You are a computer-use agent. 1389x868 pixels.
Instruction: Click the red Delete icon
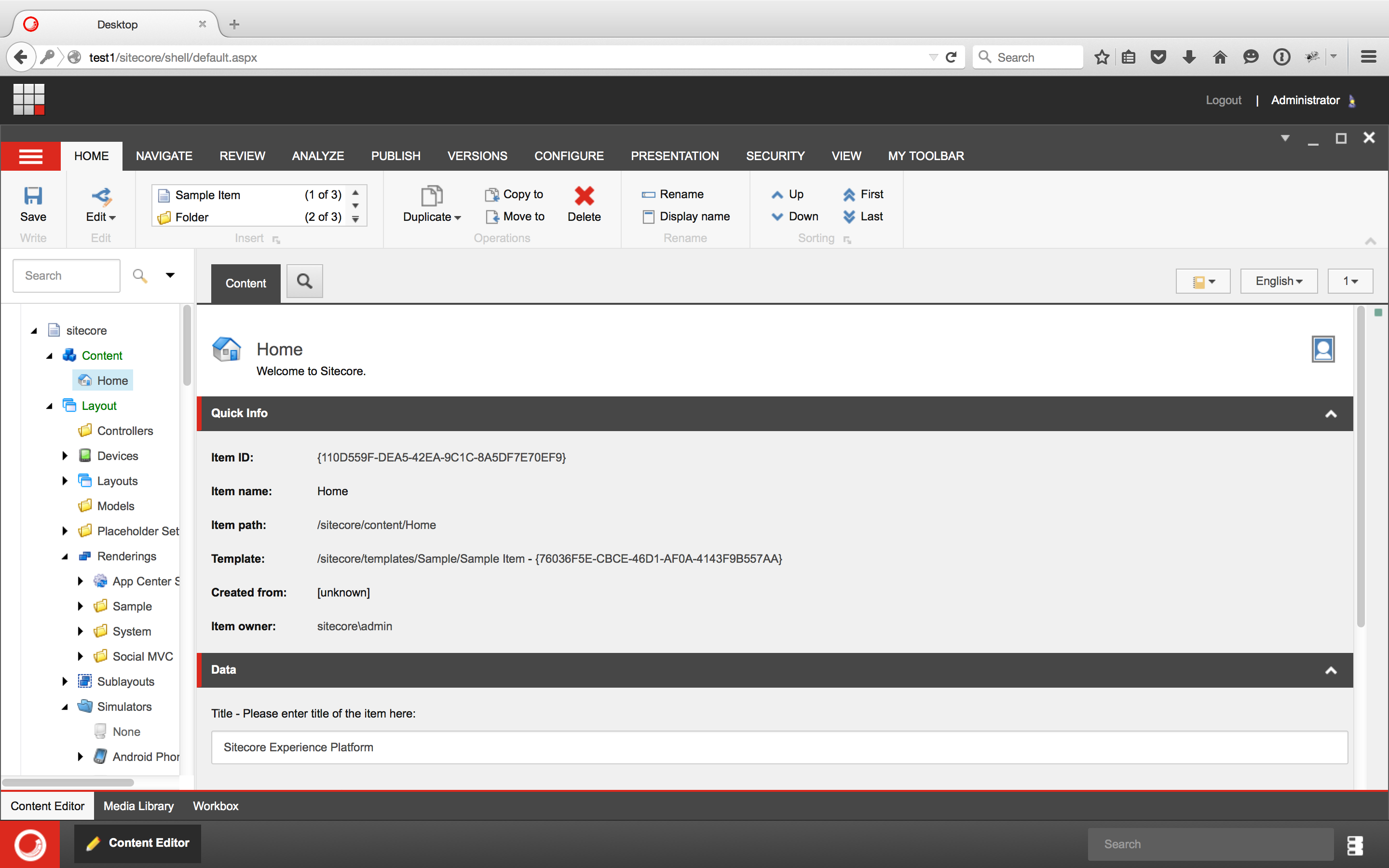click(584, 196)
